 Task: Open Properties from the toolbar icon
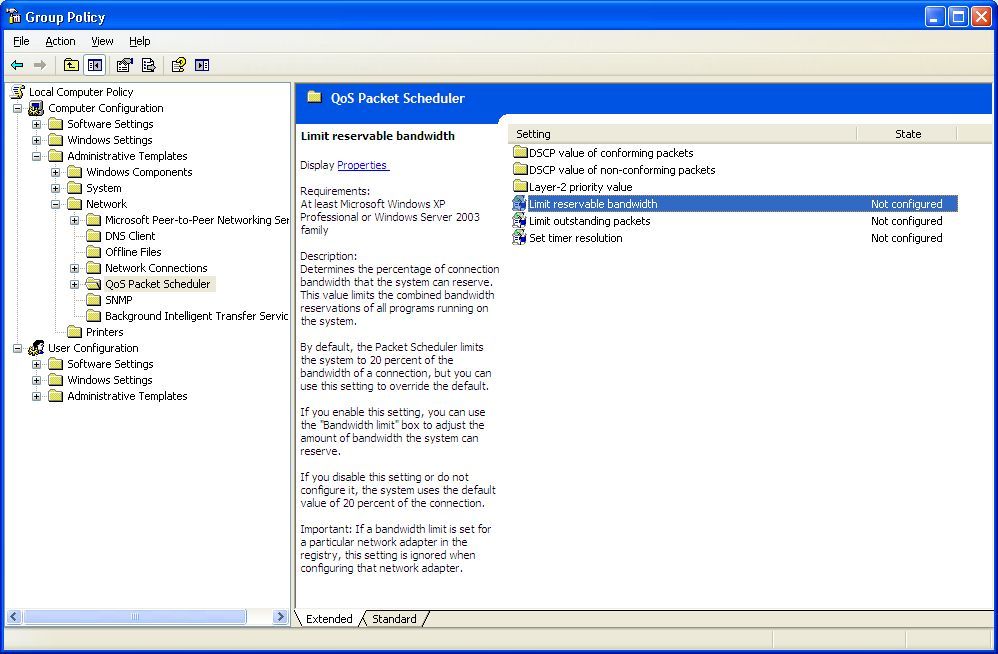[x=125, y=65]
